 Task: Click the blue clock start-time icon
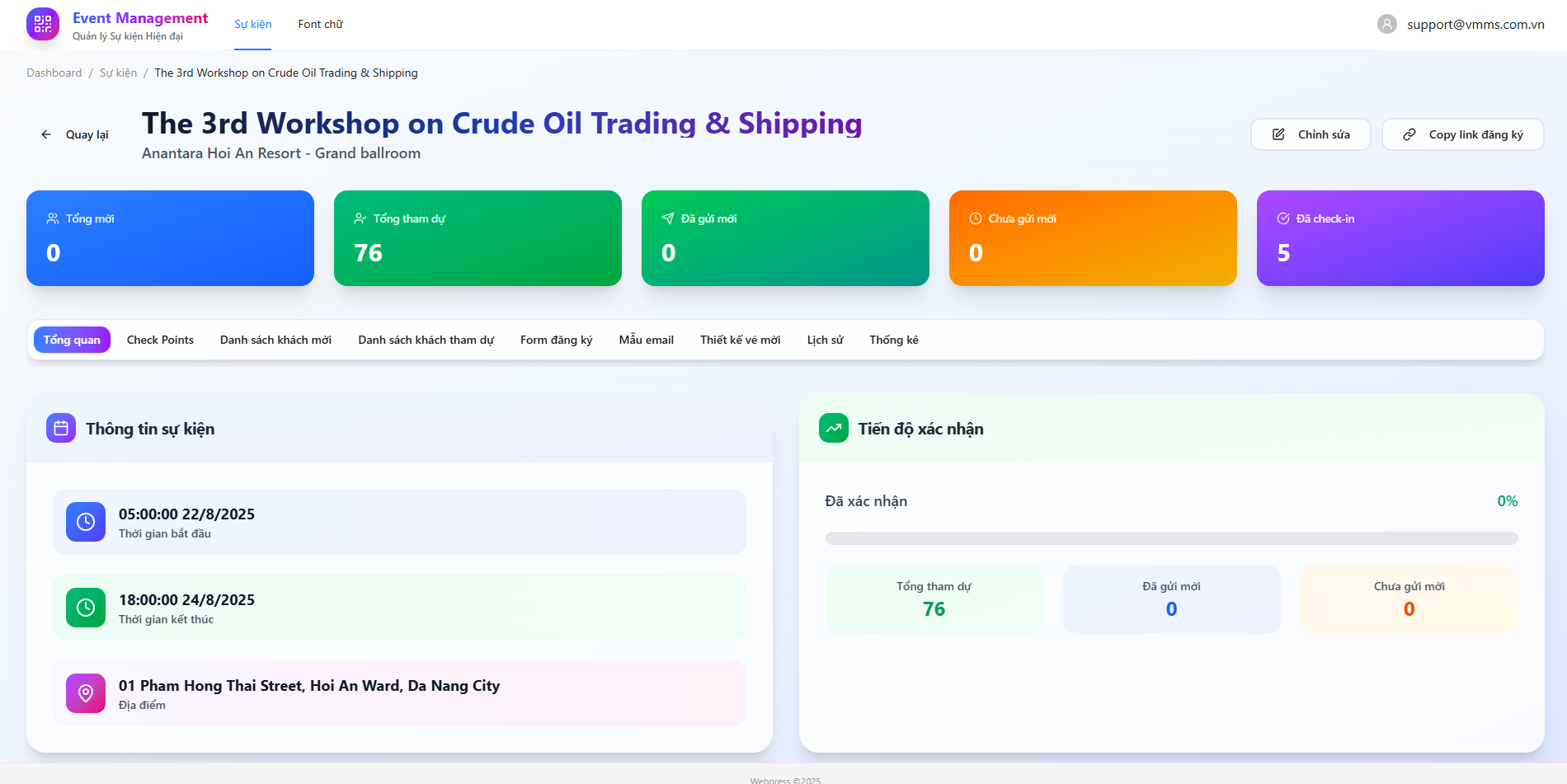tap(86, 522)
